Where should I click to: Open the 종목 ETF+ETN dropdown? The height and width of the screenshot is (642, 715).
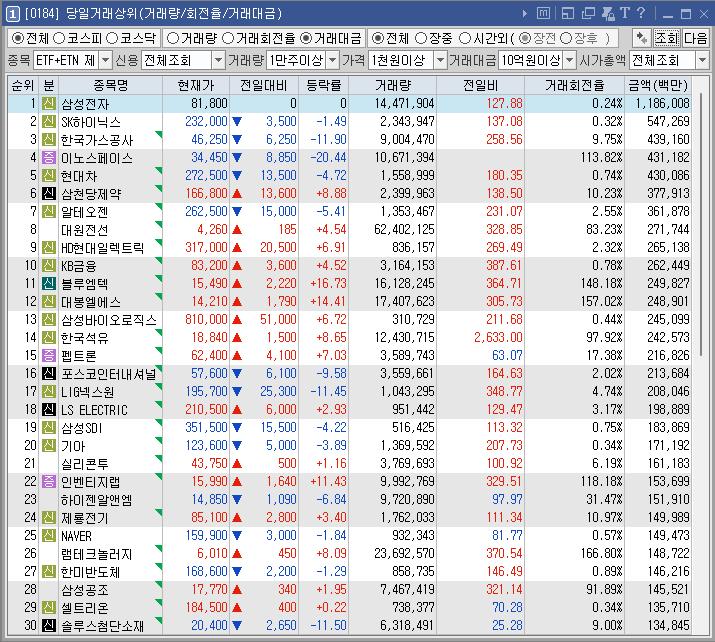(105, 60)
